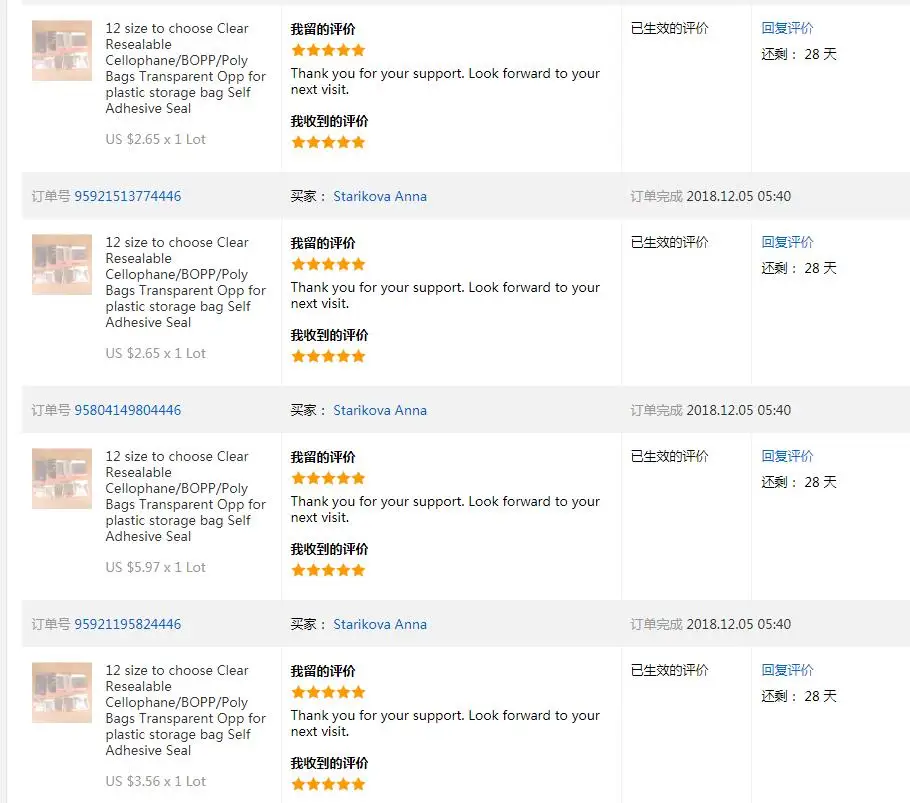Open order number 95921195824446 link

pyautogui.click(x=128, y=624)
